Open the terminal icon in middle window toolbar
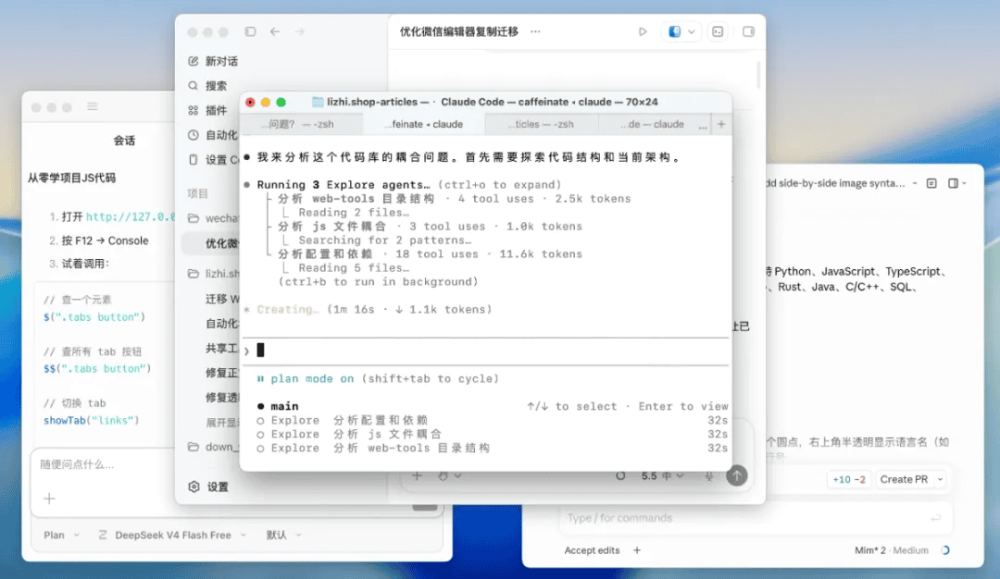 [717, 31]
